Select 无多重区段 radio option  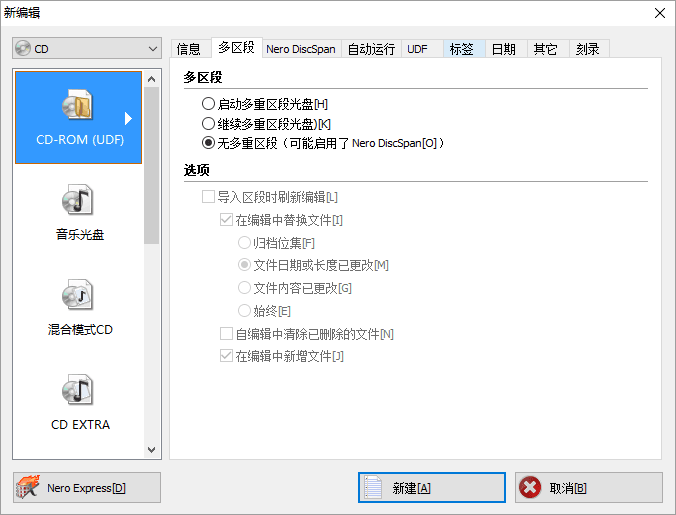(208, 143)
